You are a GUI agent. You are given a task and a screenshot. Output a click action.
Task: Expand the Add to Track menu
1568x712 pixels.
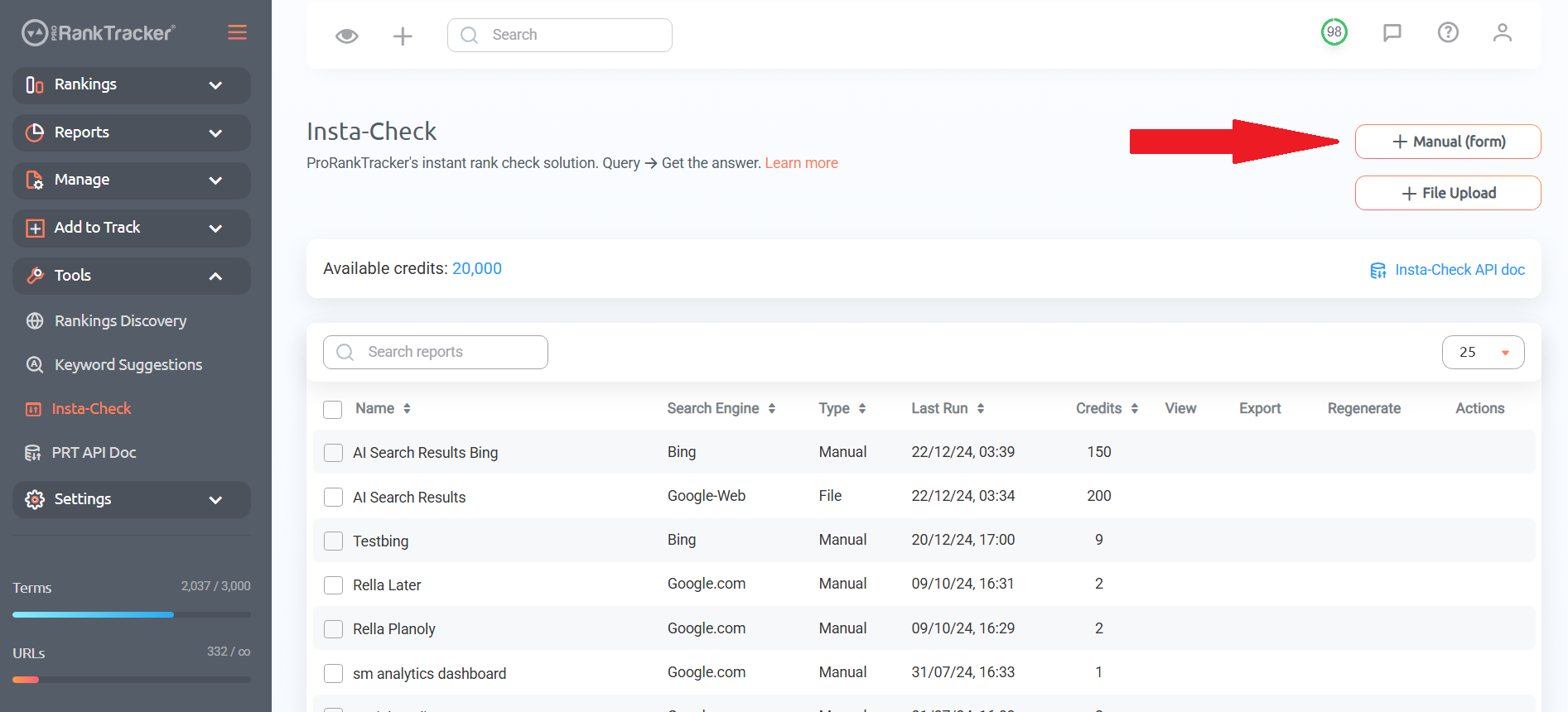point(131,228)
